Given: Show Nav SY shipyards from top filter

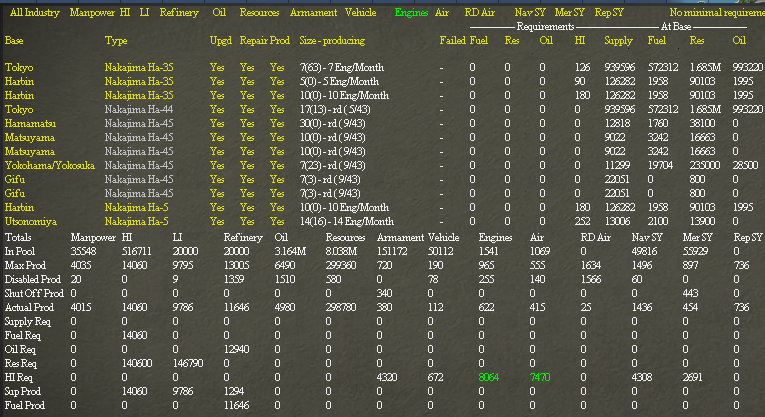Looking at the screenshot, I should 530,13.
